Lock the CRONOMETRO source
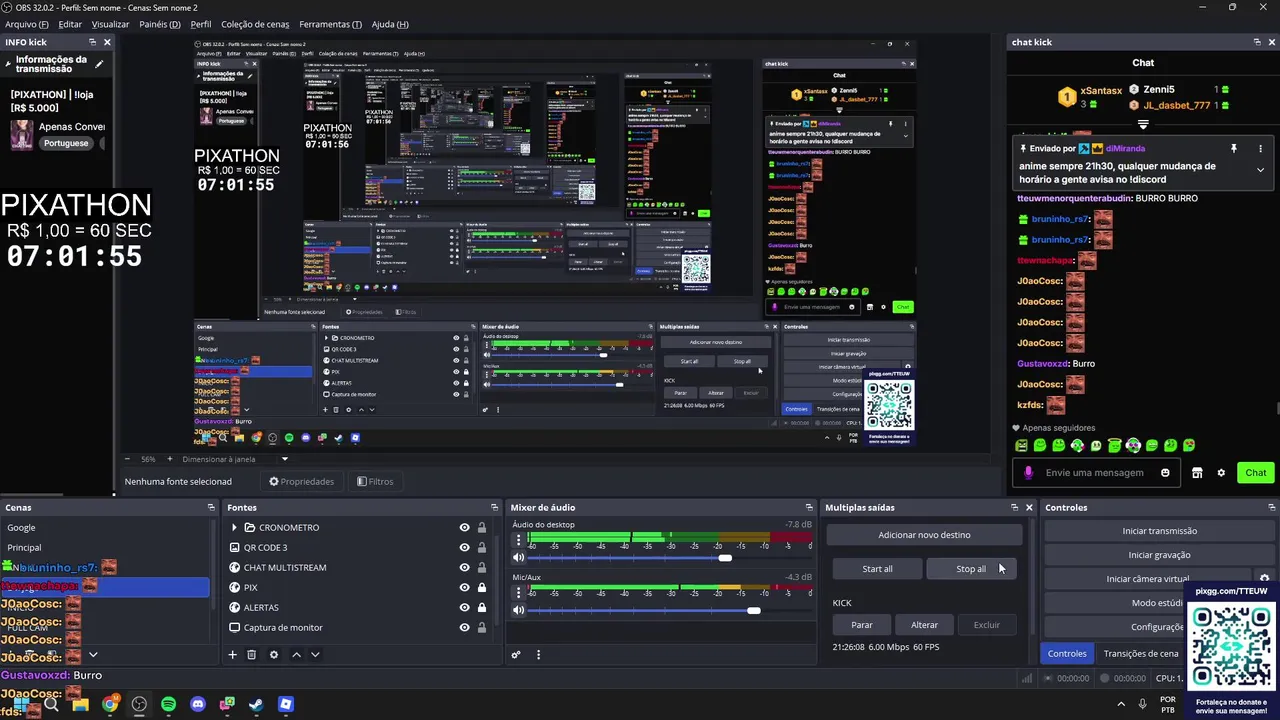This screenshot has width=1280, height=720. (x=482, y=528)
